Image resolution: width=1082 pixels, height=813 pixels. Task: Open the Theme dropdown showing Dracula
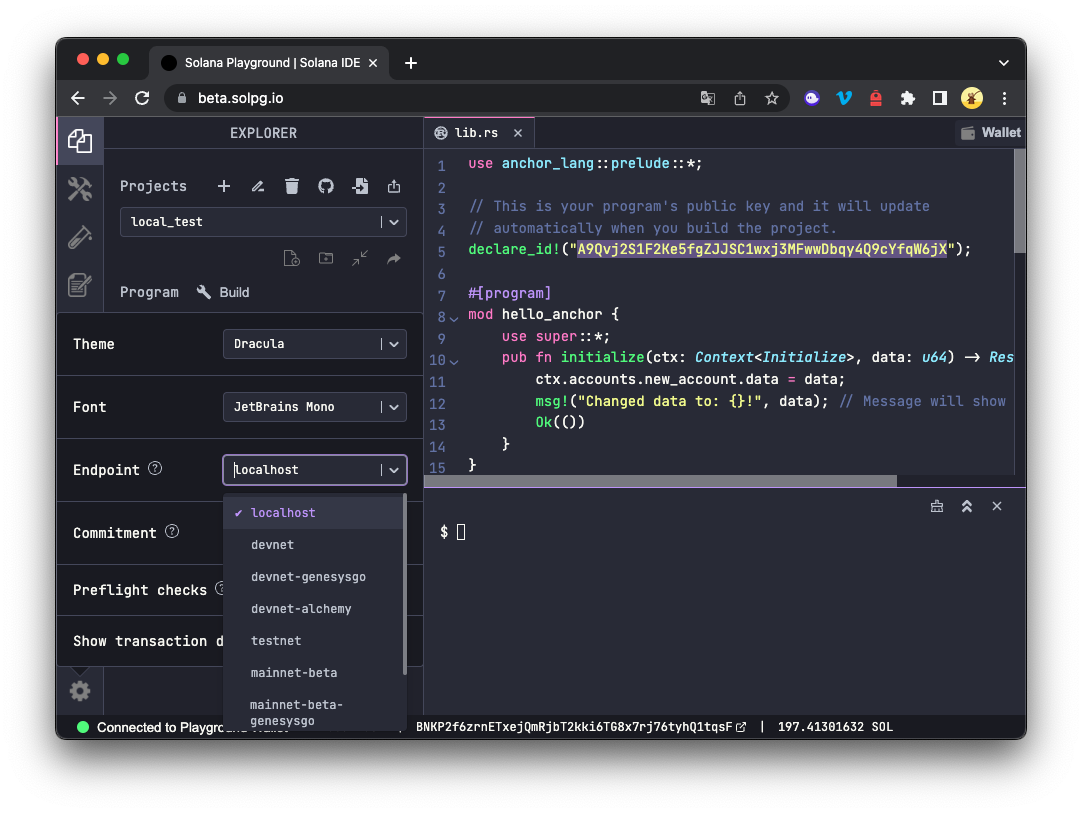[x=314, y=343]
